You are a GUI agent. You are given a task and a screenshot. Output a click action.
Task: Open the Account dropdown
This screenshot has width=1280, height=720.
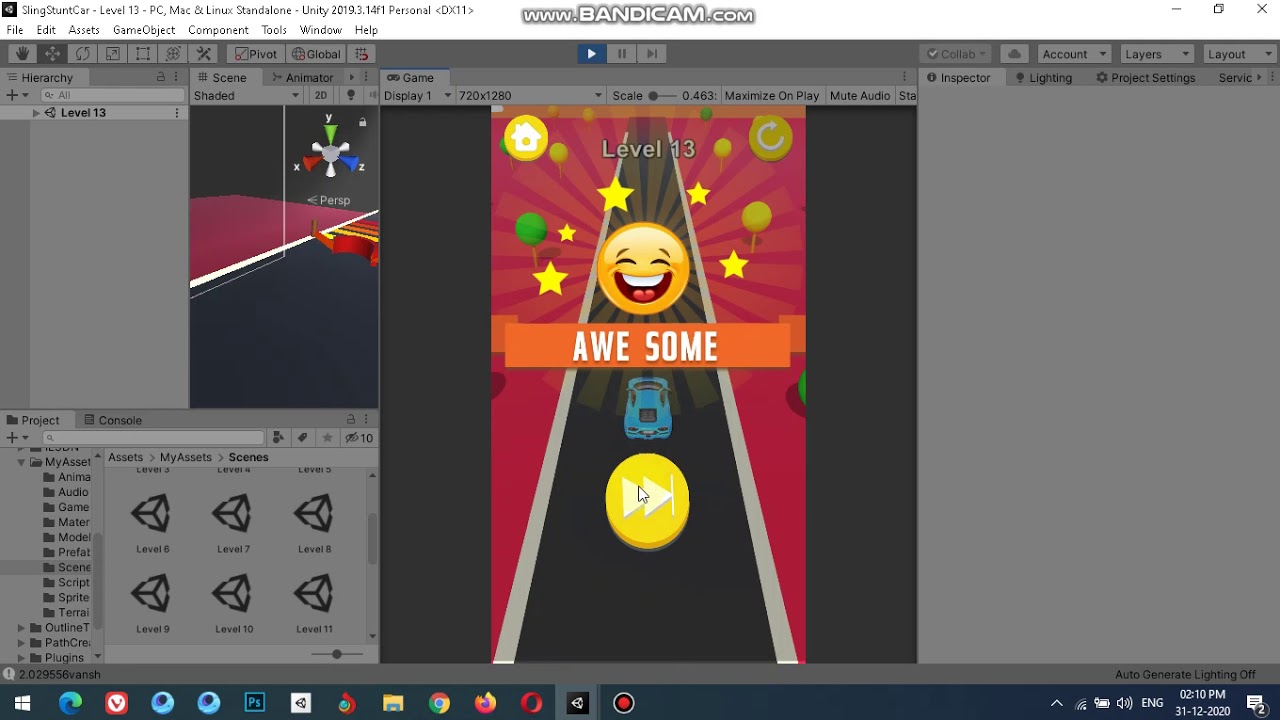pos(1074,54)
